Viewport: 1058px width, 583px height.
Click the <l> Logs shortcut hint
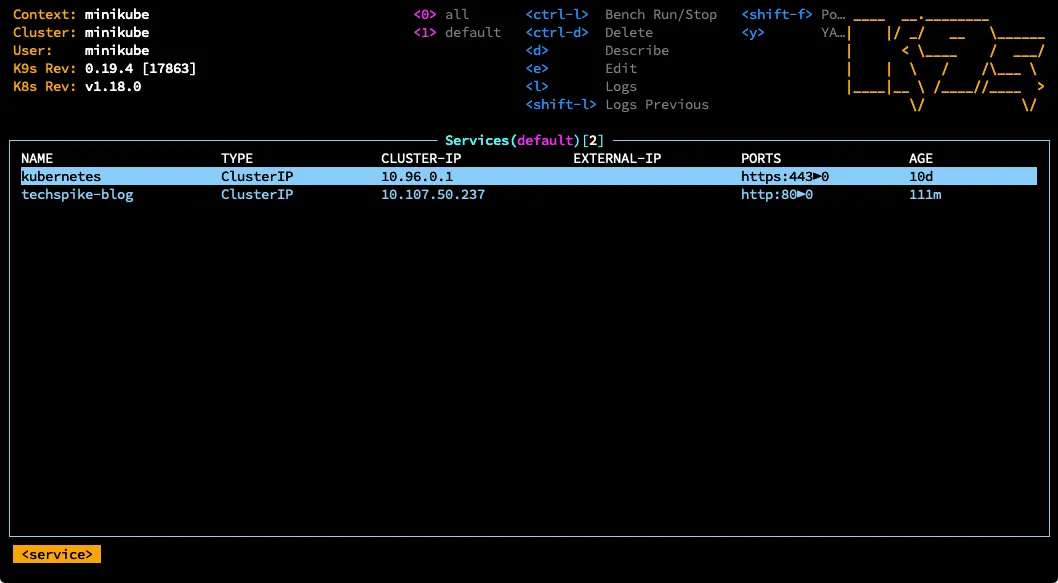click(x=581, y=86)
